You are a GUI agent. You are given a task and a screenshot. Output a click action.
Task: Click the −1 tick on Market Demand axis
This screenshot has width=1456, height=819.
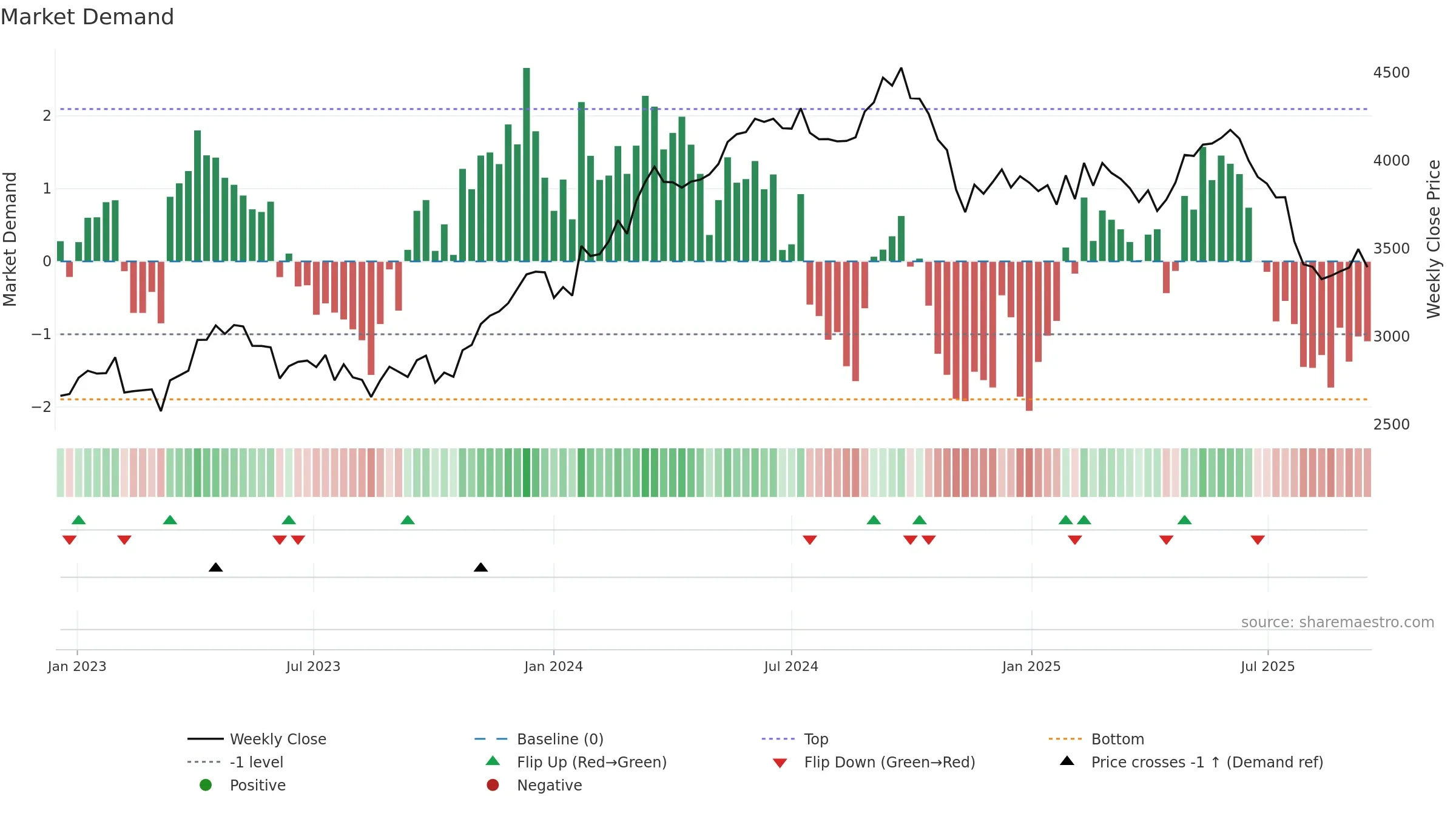pyautogui.click(x=41, y=334)
